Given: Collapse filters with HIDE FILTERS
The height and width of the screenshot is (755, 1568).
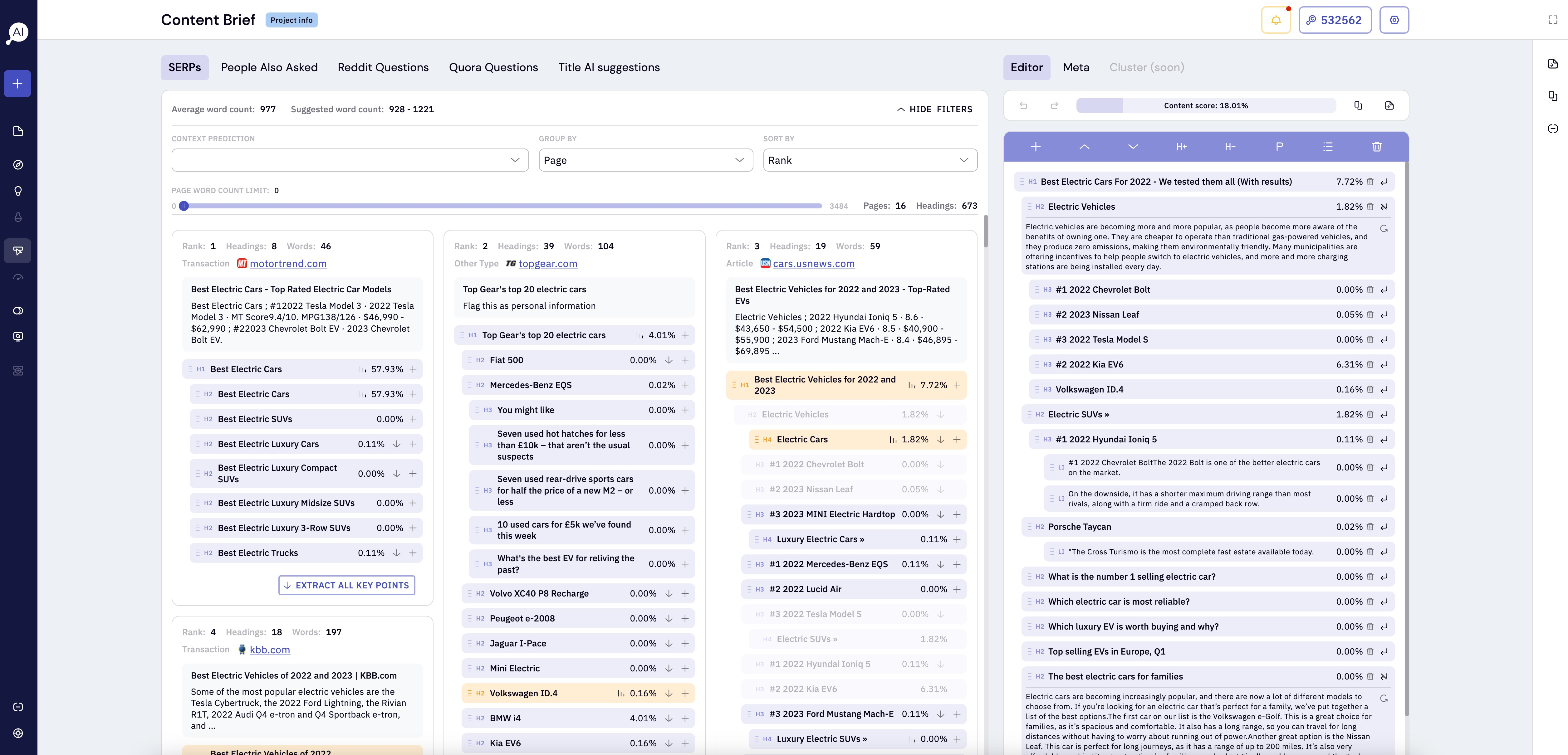Looking at the screenshot, I should click(934, 110).
